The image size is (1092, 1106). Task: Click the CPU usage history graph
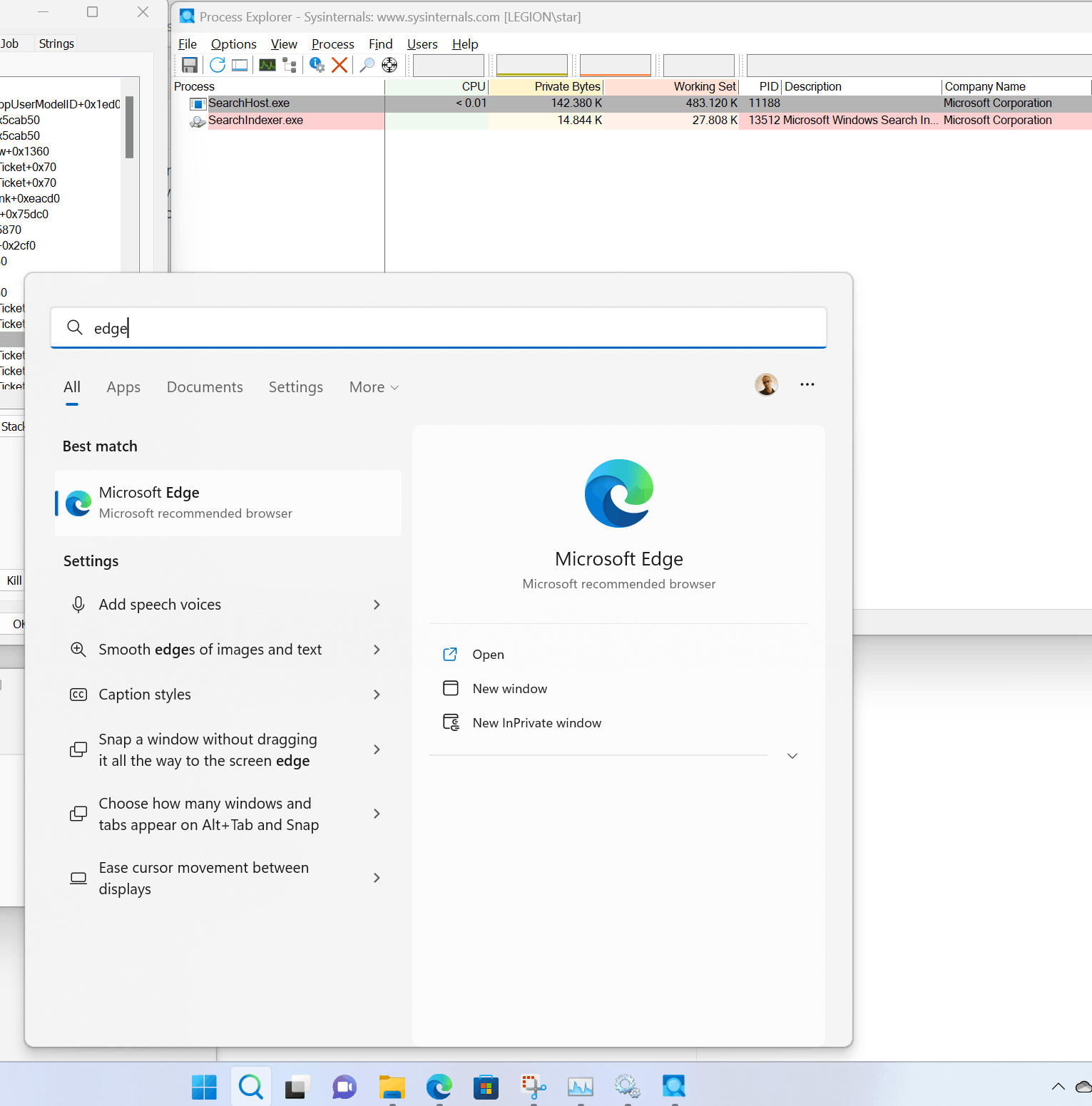click(x=449, y=65)
